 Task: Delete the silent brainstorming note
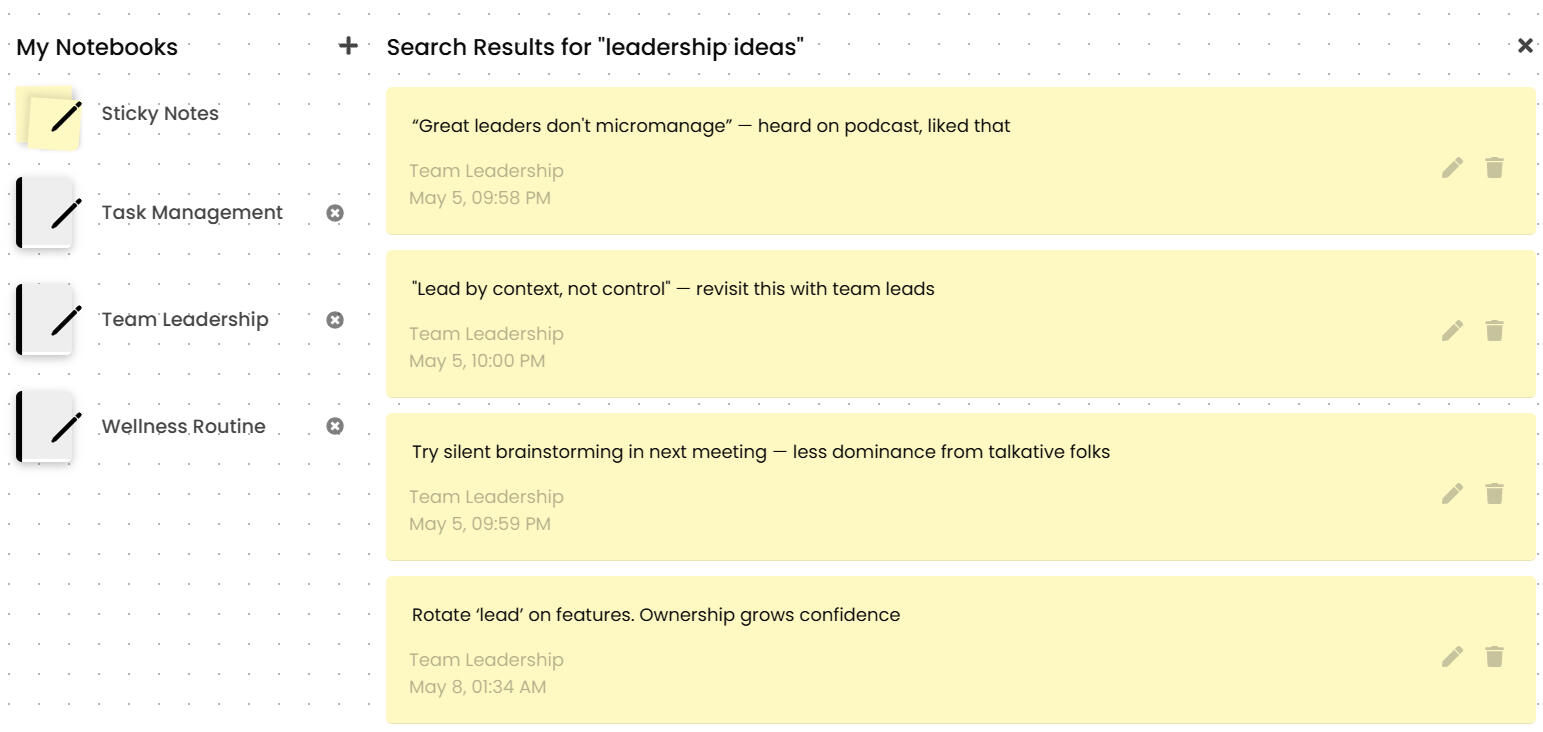[1494, 494]
